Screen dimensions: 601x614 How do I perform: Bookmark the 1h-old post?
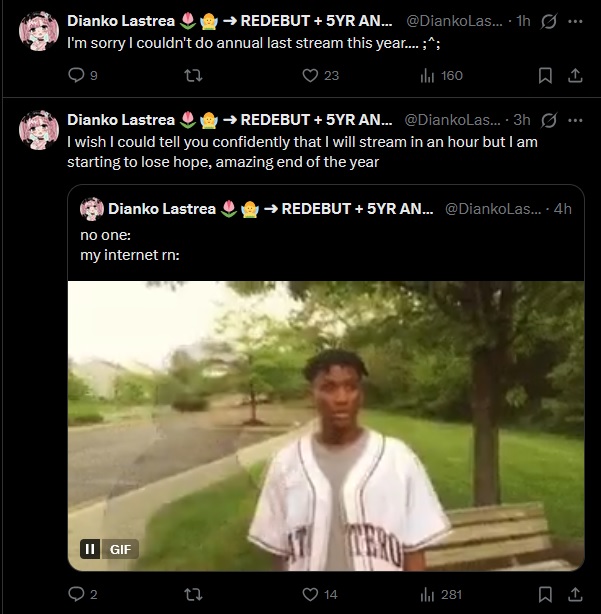pyautogui.click(x=545, y=75)
